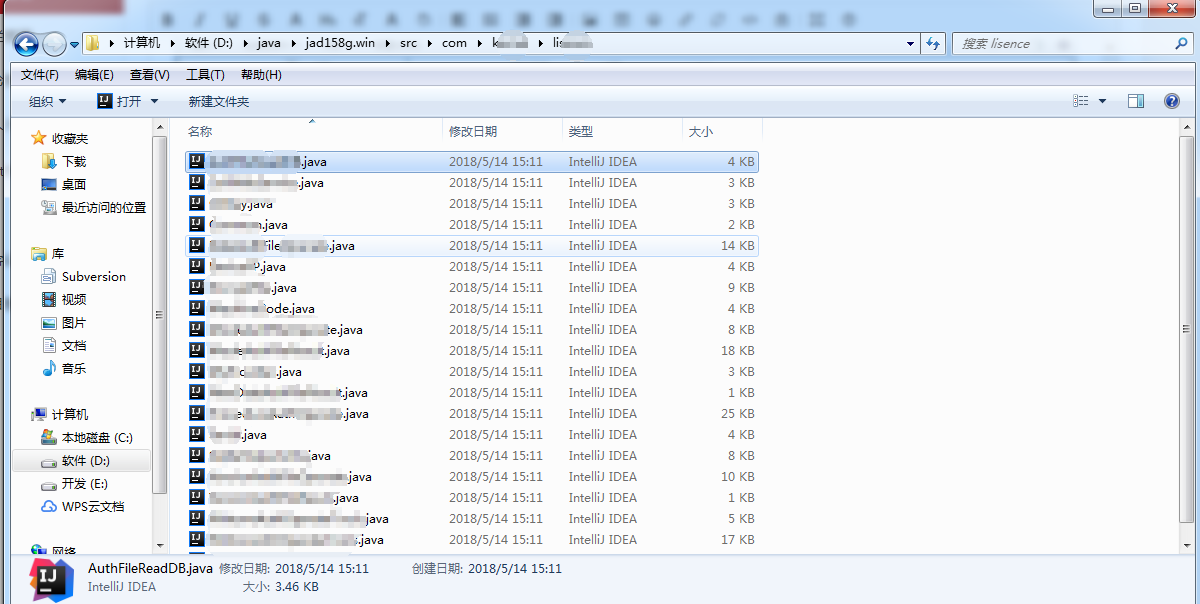This screenshot has height=604, width=1200.
Task: Click the 音乐 library icon
Action: click(x=49, y=368)
